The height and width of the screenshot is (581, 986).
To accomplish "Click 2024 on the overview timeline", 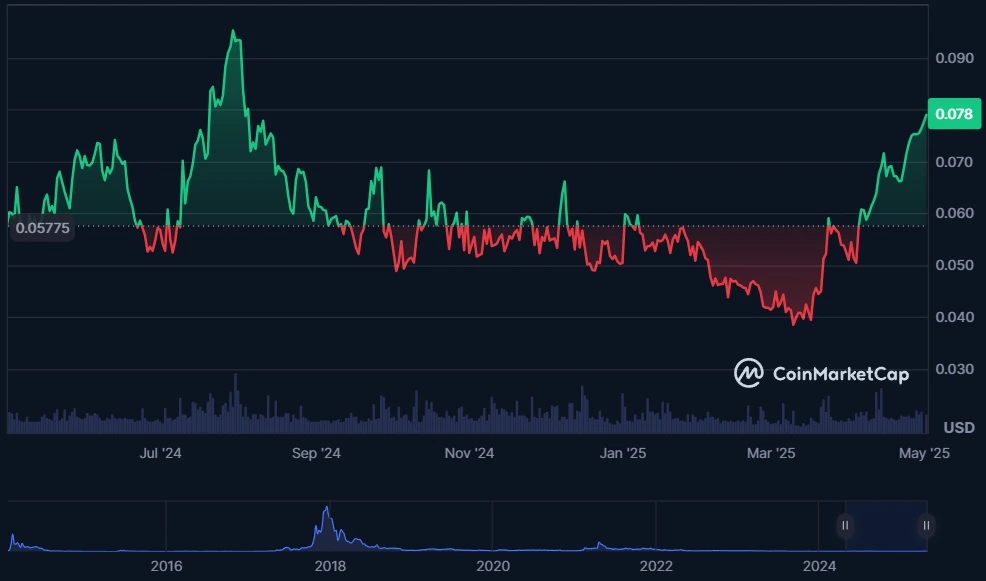I will click(819, 566).
